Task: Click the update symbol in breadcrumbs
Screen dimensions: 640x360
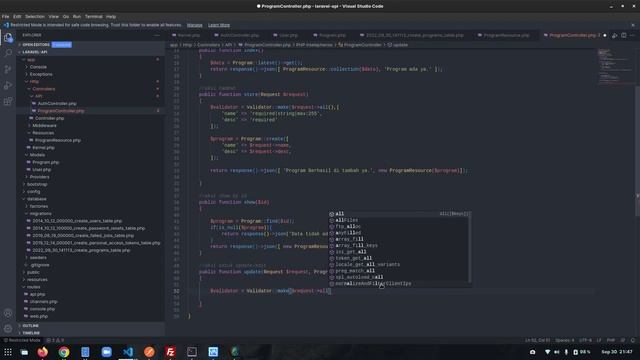Action: (x=398, y=45)
